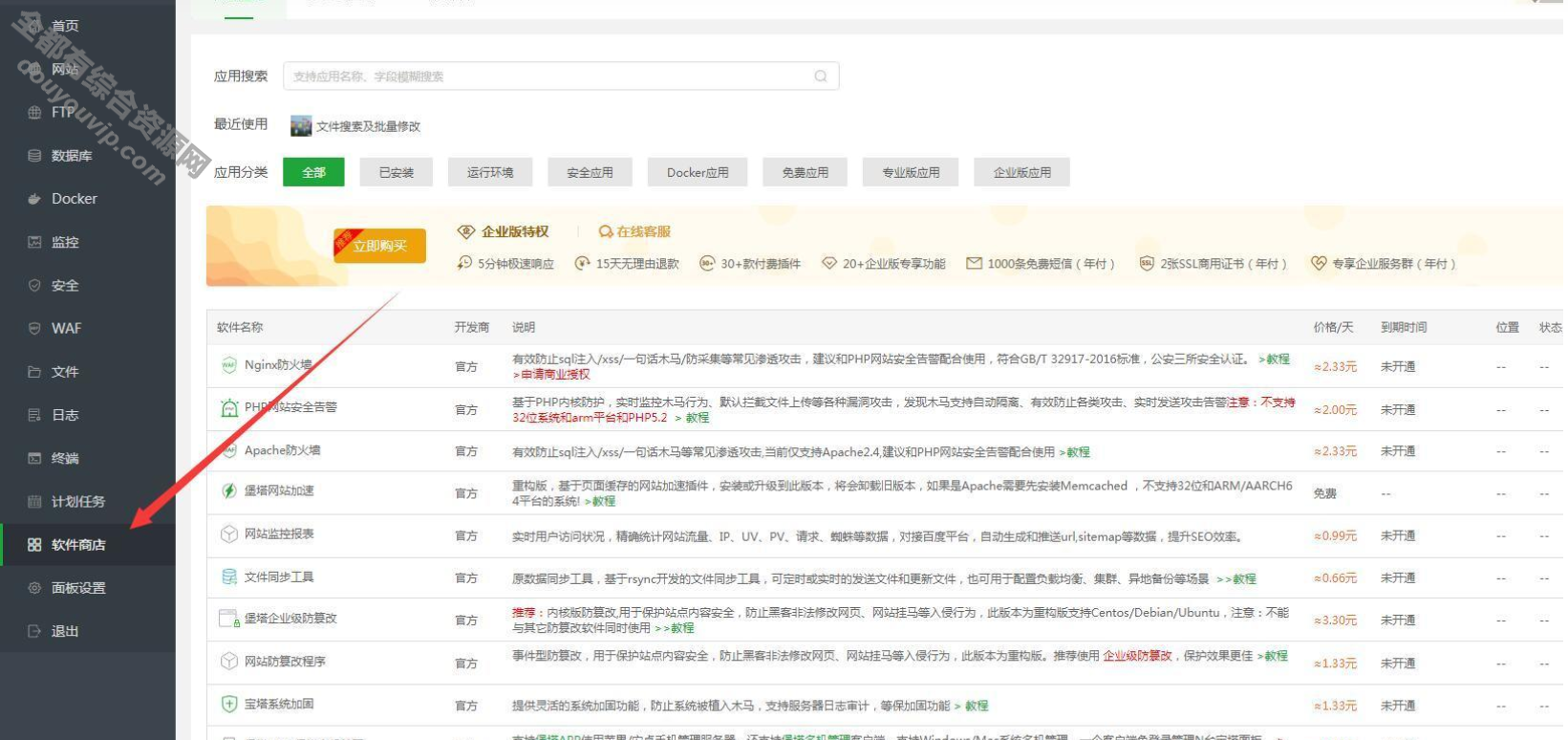Click the 监控 monitor icon
Screen dimensions: 1568x740
pyautogui.click(x=34, y=242)
